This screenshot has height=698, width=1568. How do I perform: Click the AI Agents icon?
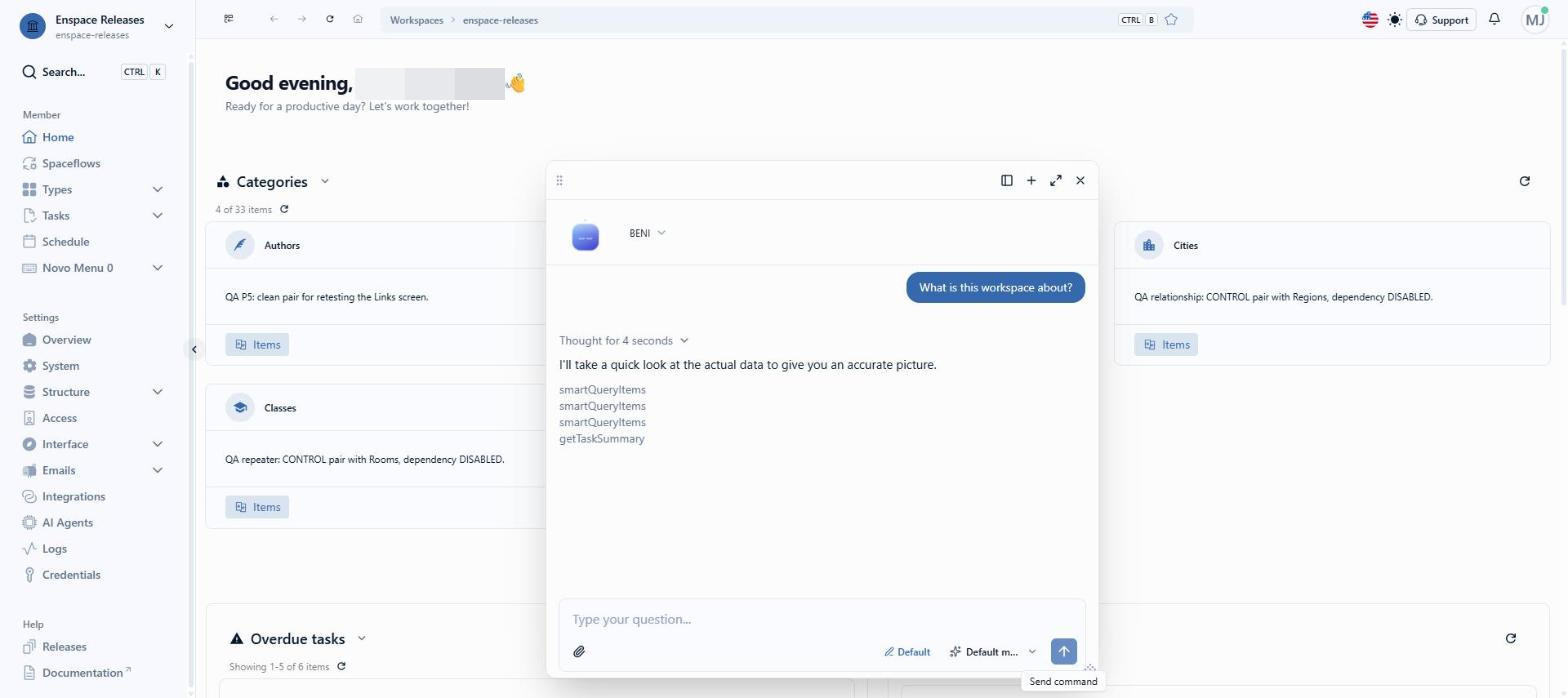[29, 522]
